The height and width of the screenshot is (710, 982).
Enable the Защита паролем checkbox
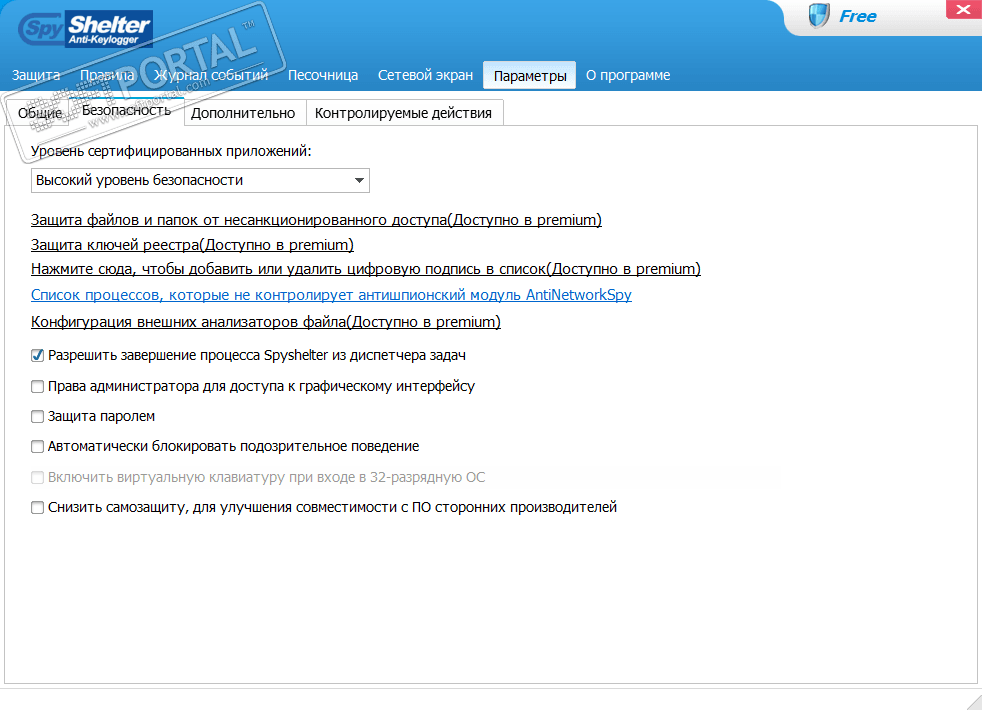(x=38, y=416)
